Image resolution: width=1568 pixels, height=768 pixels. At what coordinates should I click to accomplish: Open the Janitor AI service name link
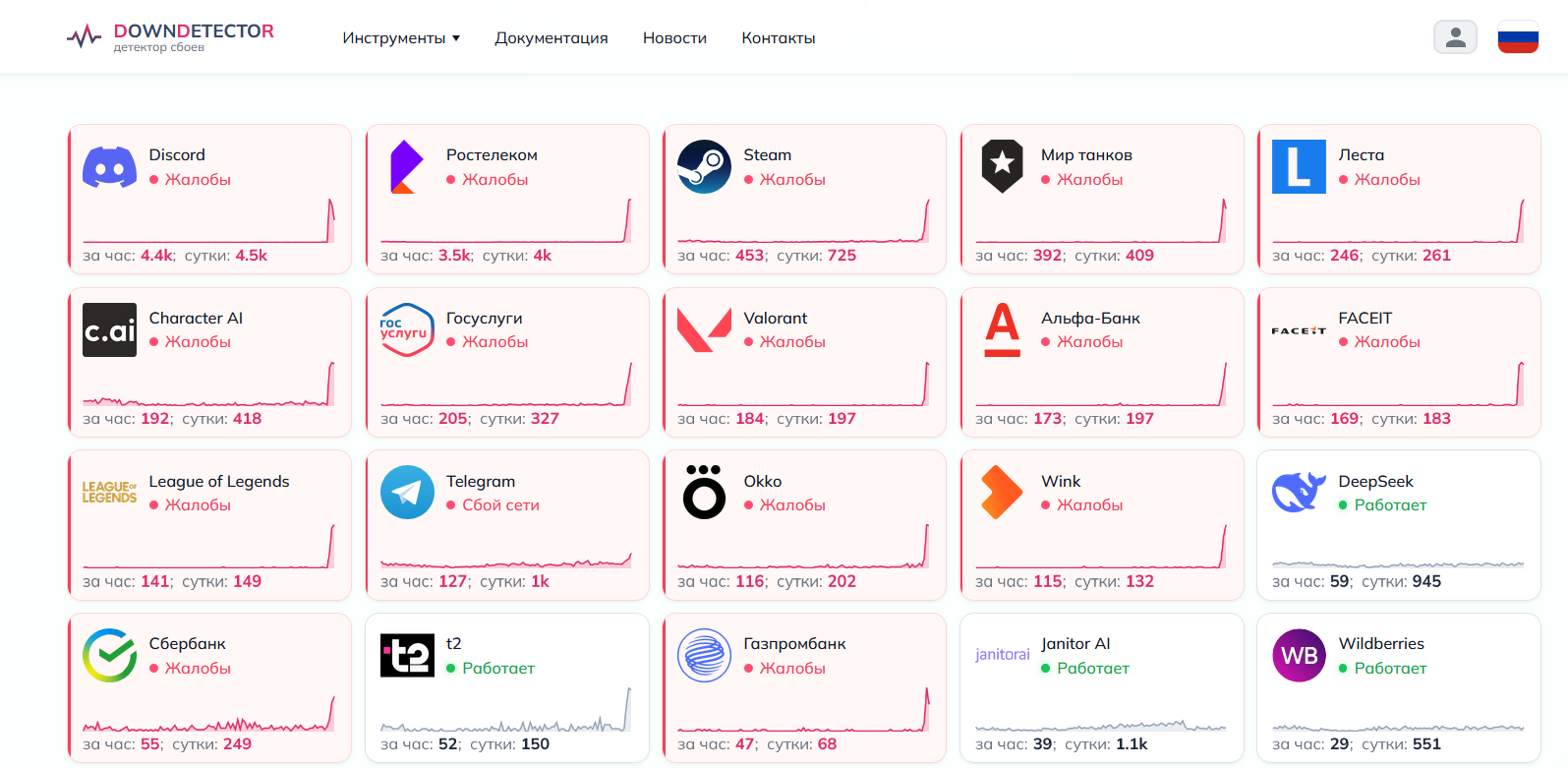coord(1075,644)
